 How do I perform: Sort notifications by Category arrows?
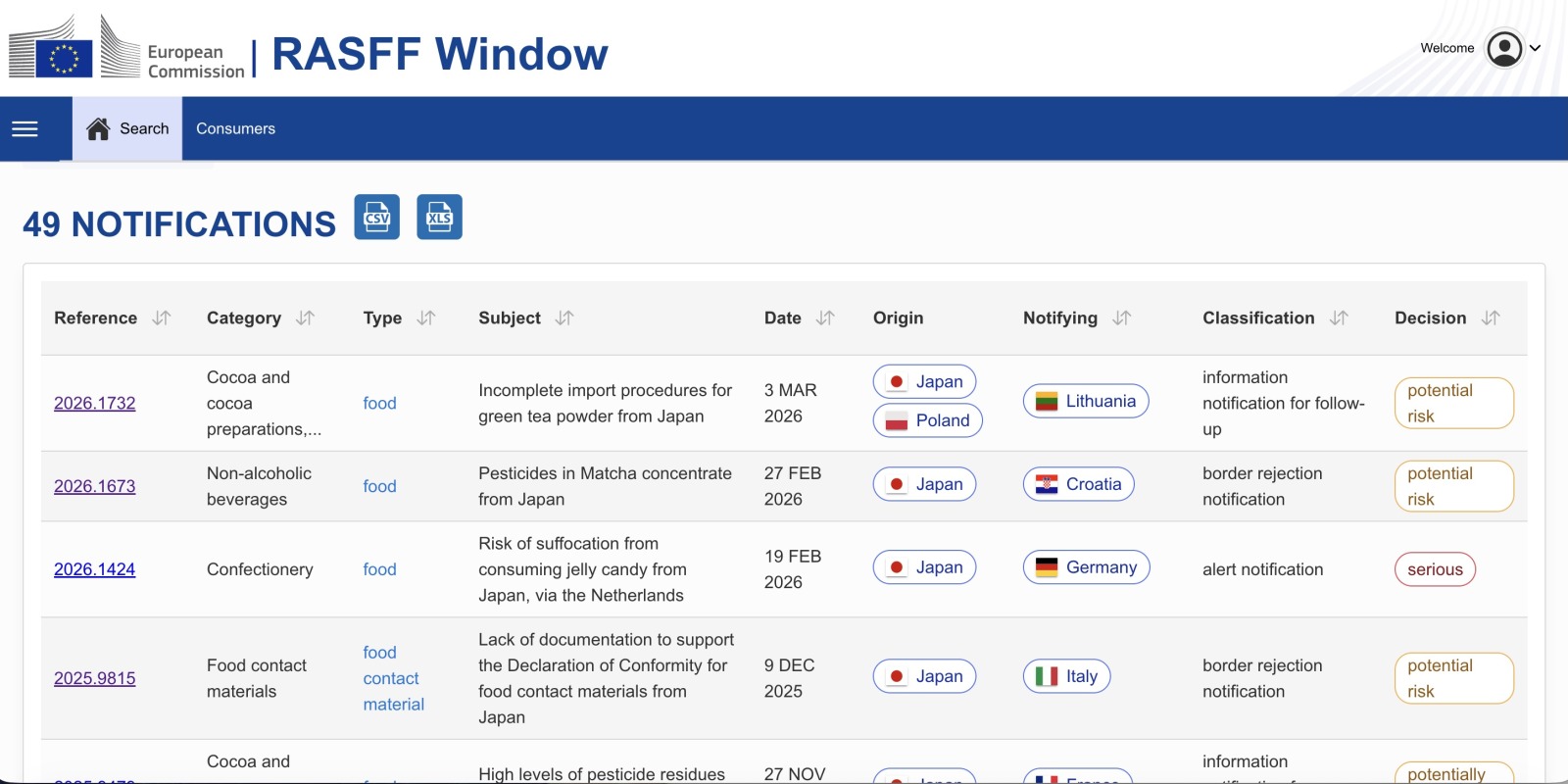[305, 318]
